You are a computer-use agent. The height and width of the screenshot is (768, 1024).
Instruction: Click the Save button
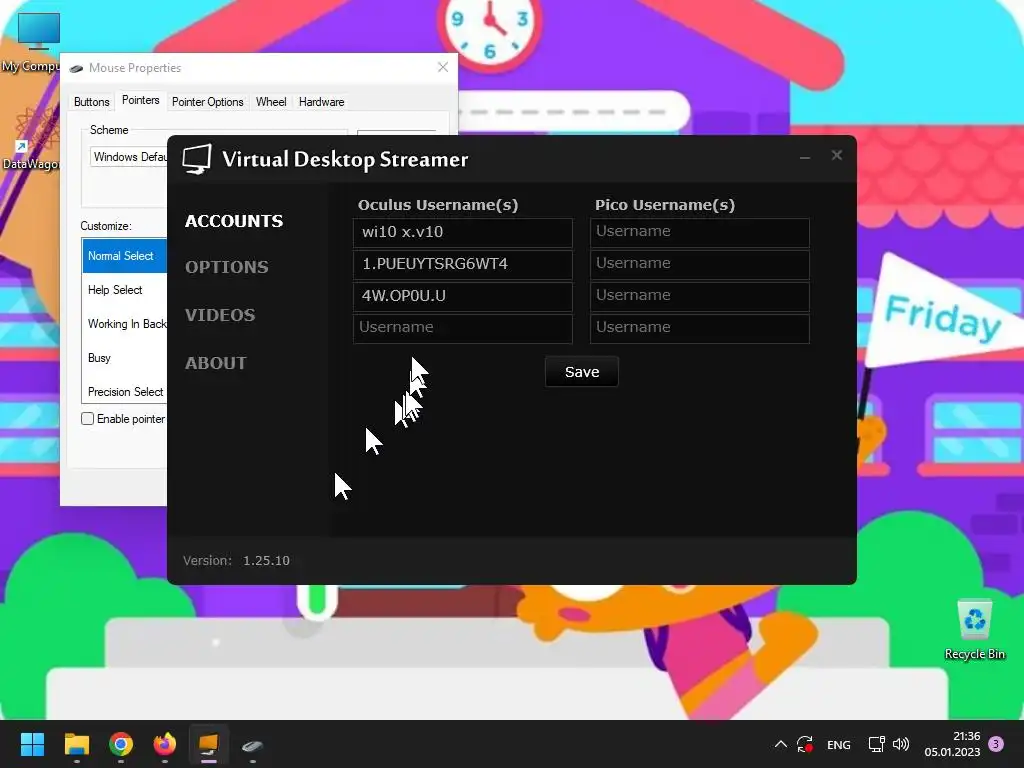(581, 372)
